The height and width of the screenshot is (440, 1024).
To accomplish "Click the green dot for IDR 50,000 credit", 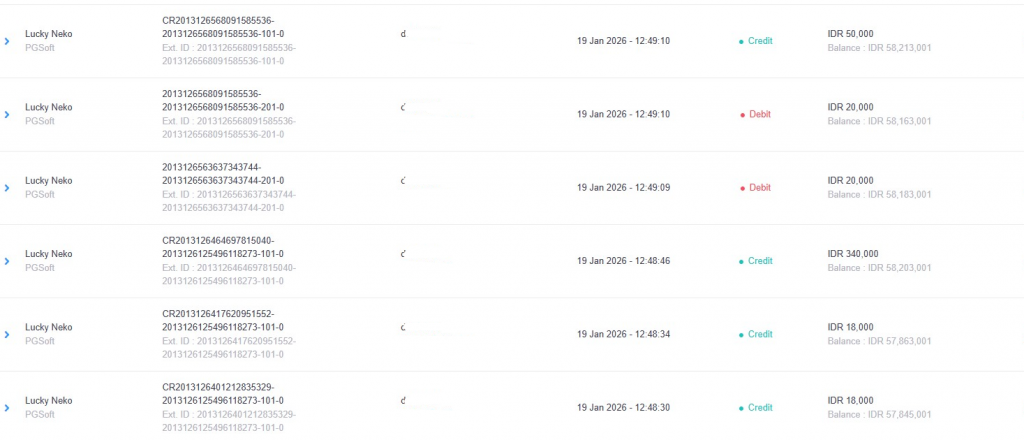I will (x=741, y=42).
